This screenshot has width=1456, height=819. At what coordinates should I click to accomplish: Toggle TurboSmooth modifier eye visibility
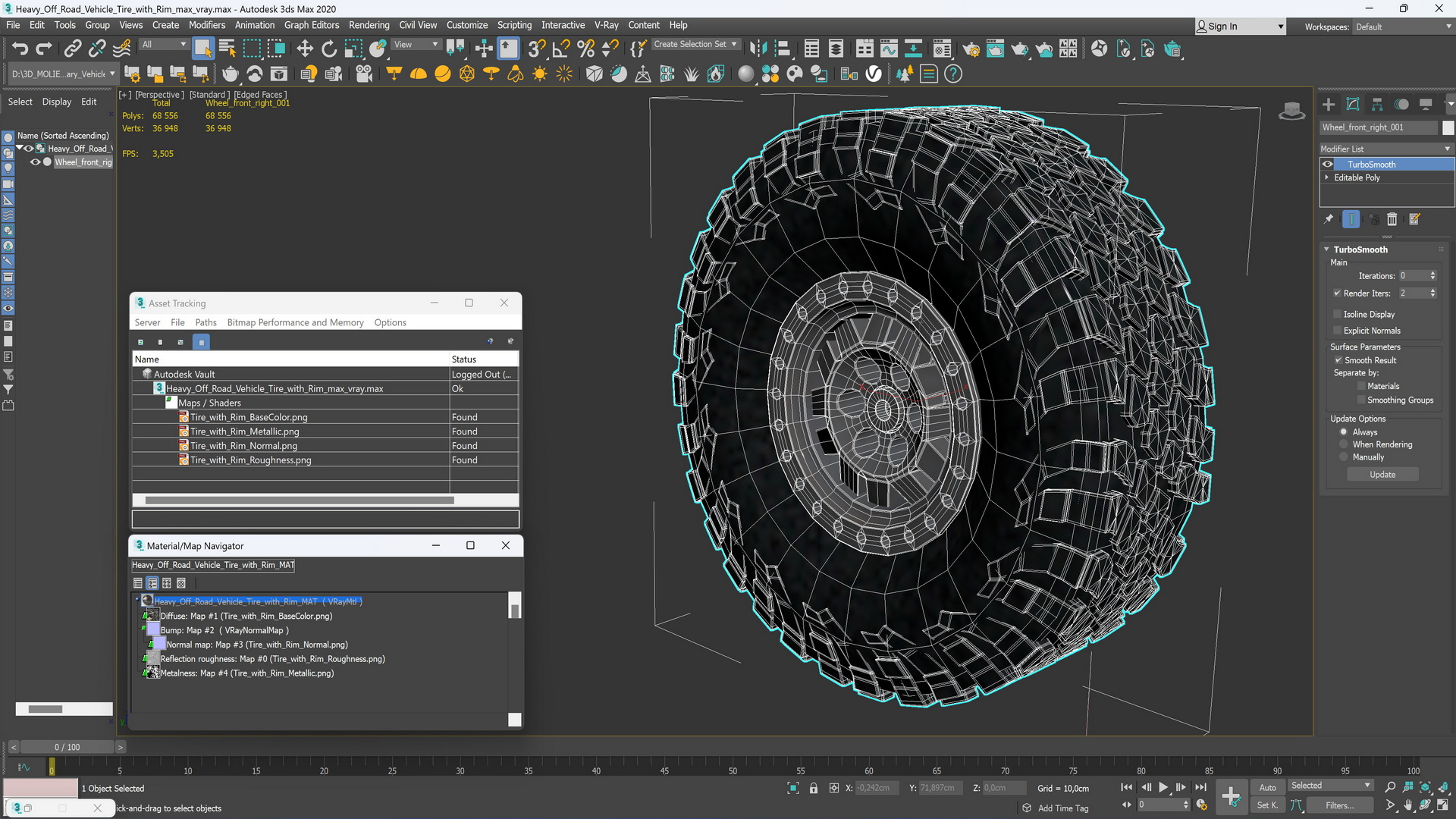[1328, 165]
